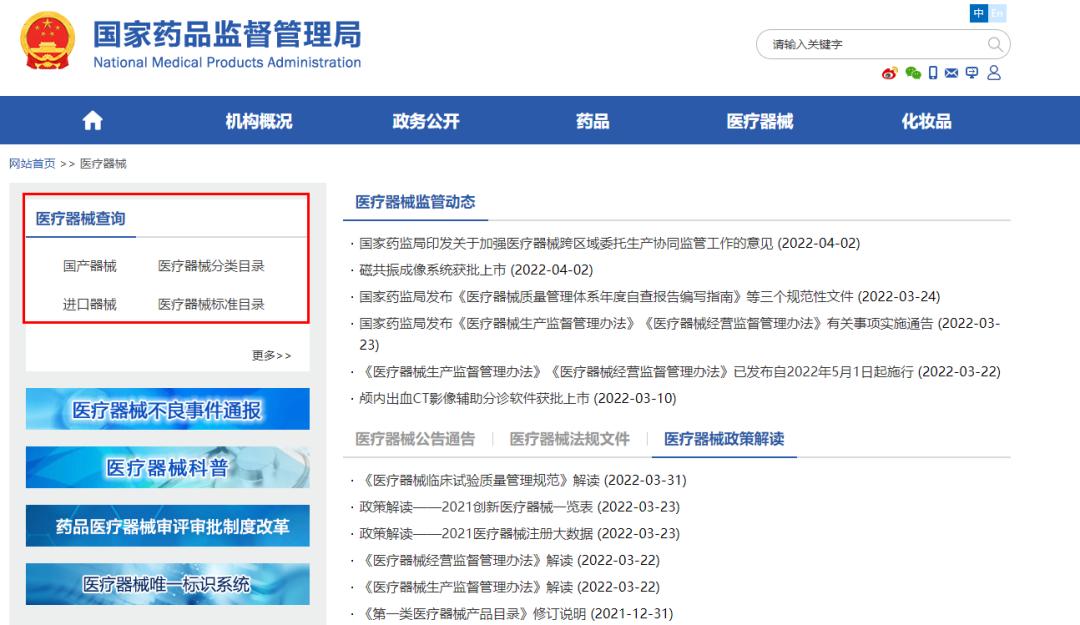Open 医疗器械标准目录 link
The height and width of the screenshot is (625, 1080).
tap(211, 305)
